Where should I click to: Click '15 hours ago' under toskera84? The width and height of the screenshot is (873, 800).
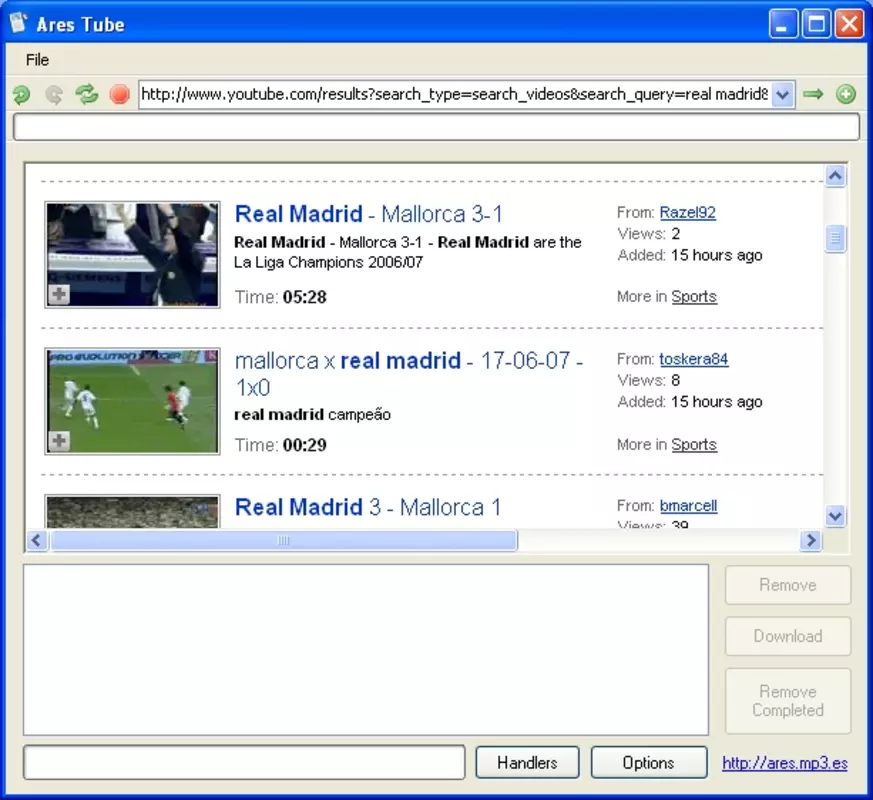pos(717,402)
